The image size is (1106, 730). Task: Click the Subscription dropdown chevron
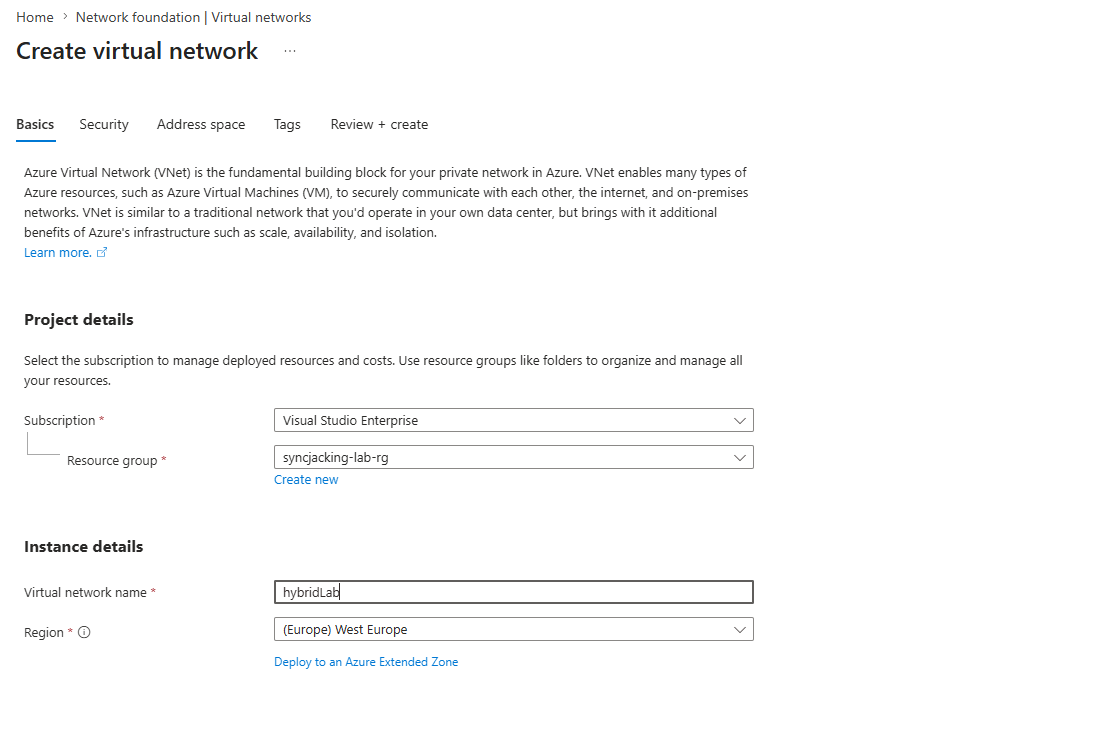739,420
